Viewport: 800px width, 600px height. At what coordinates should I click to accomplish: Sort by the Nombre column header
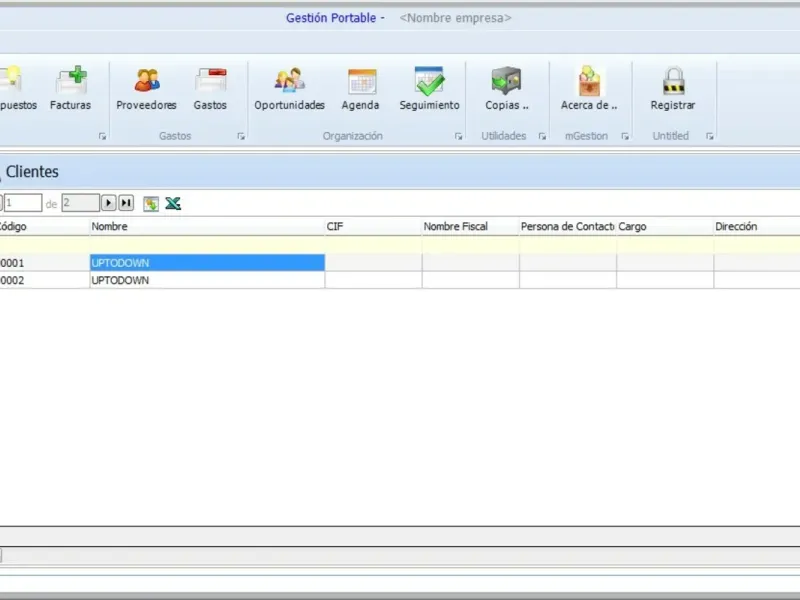(x=207, y=227)
